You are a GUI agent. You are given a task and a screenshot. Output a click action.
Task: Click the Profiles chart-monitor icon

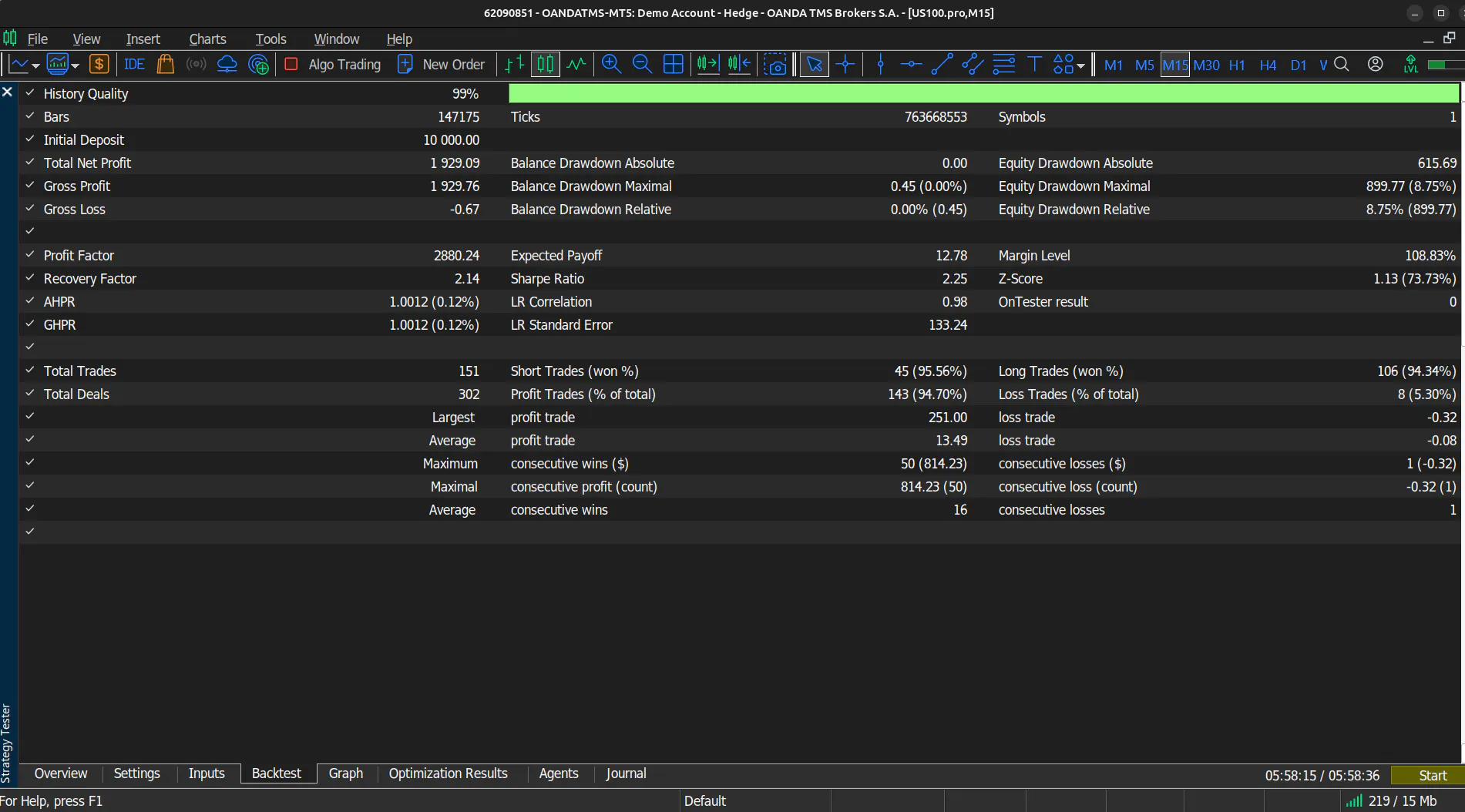pos(58,65)
